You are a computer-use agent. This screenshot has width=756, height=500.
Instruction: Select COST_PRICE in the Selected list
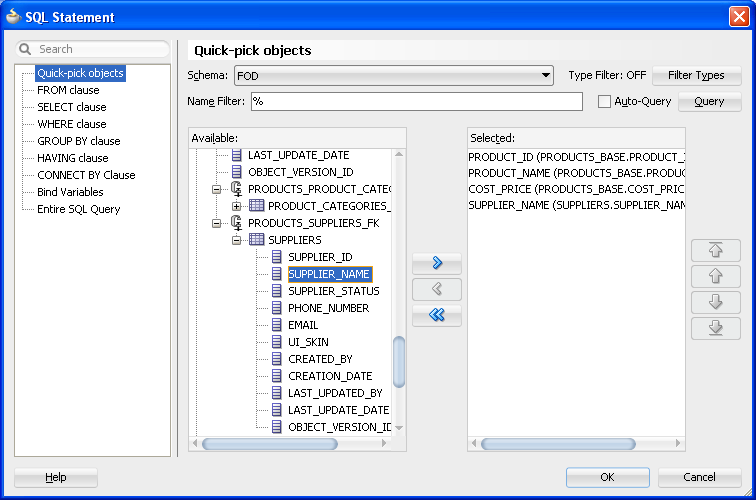[576, 189]
